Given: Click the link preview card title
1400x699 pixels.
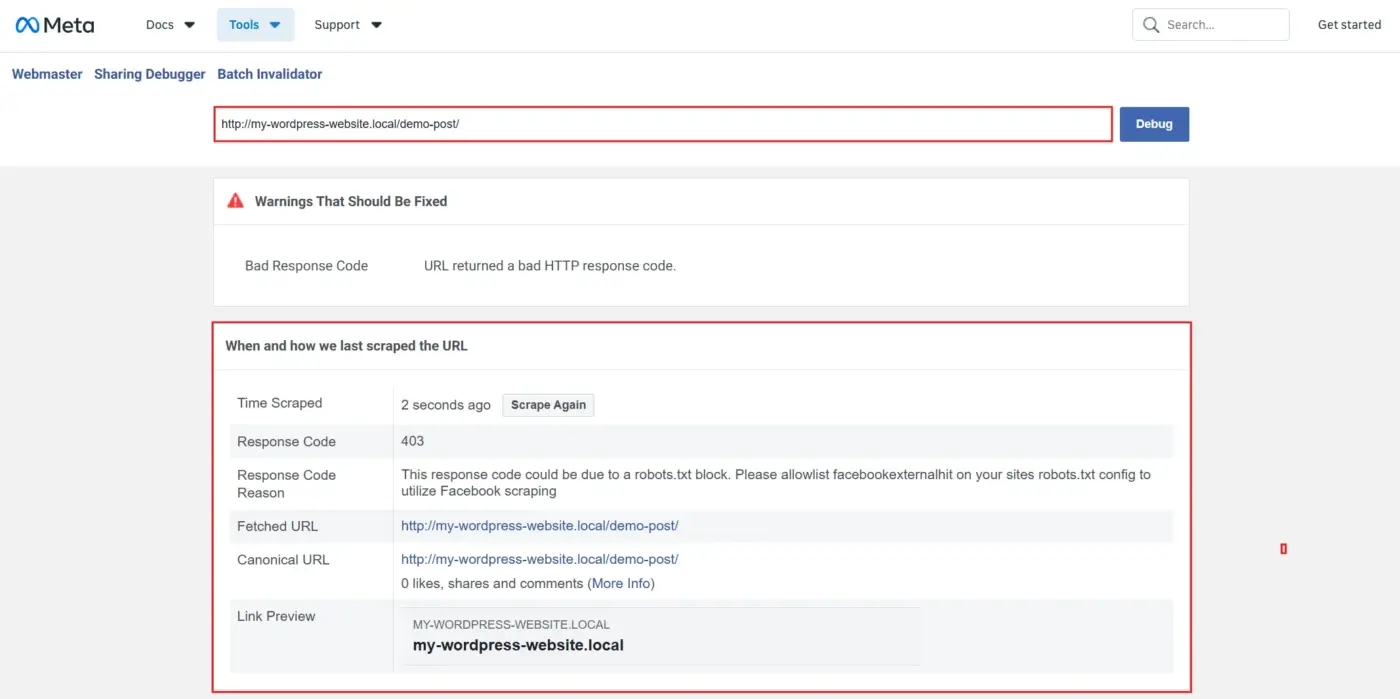Looking at the screenshot, I should pos(518,645).
